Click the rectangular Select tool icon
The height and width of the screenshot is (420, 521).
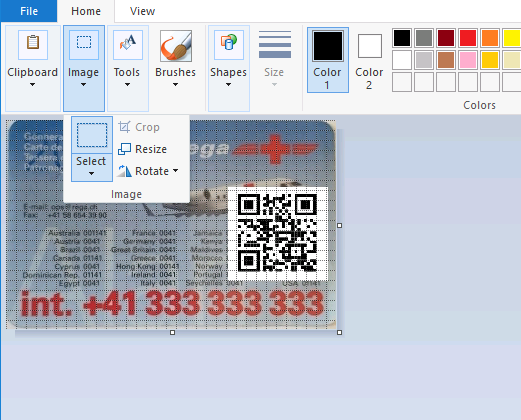(x=92, y=135)
